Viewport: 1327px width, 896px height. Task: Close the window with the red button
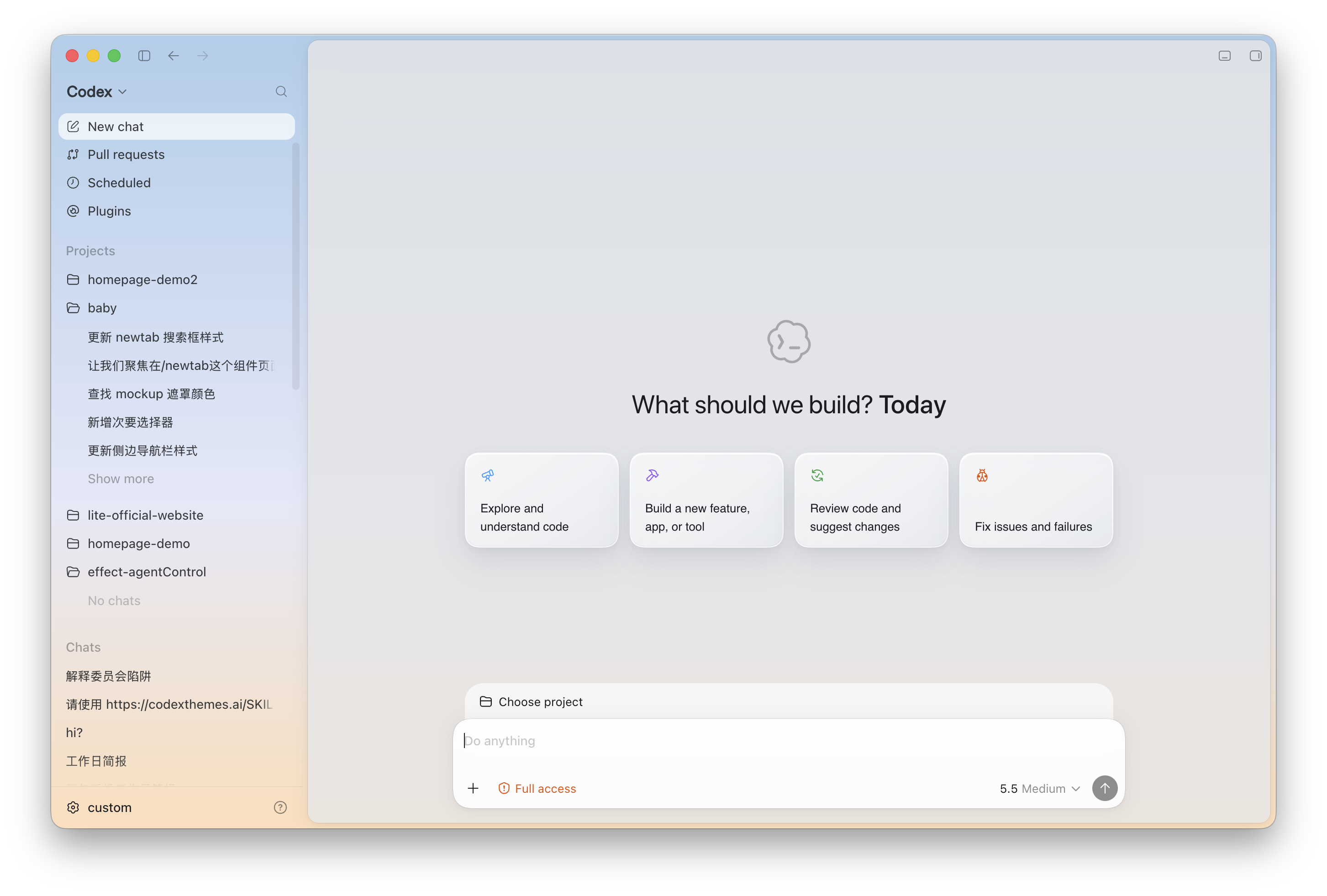[x=72, y=55]
